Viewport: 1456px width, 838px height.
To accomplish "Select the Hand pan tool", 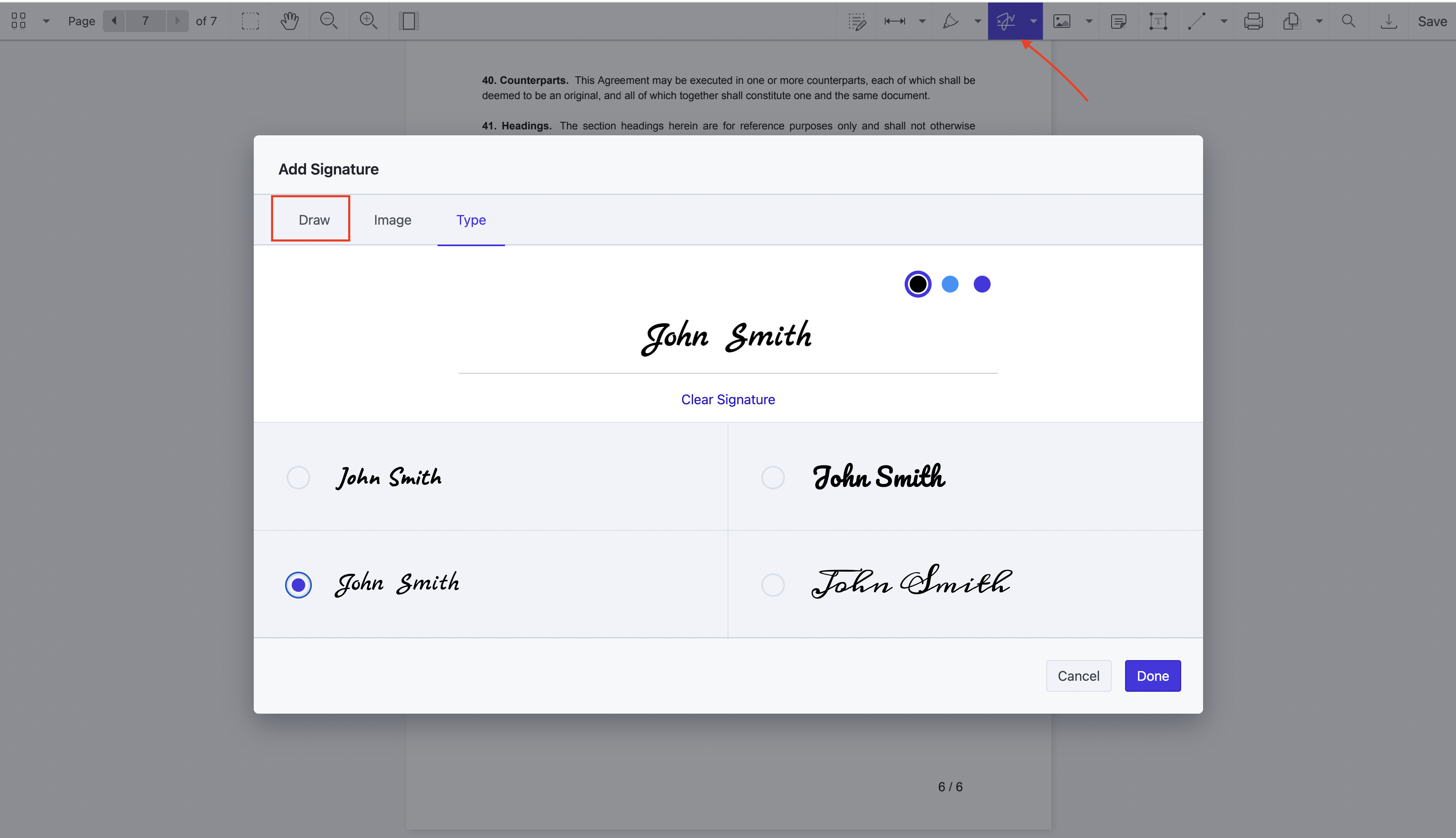I will click(290, 21).
